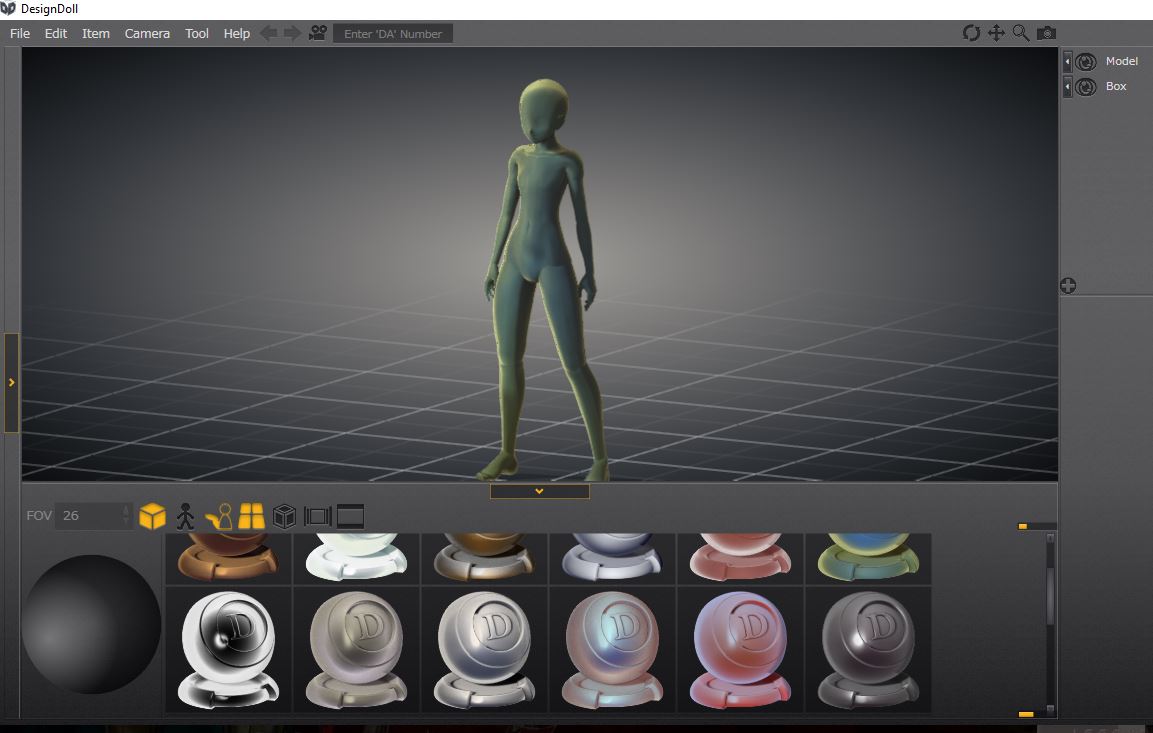Collapse the bottom panel chevron
Image resolution: width=1153 pixels, height=733 pixels.
539,491
